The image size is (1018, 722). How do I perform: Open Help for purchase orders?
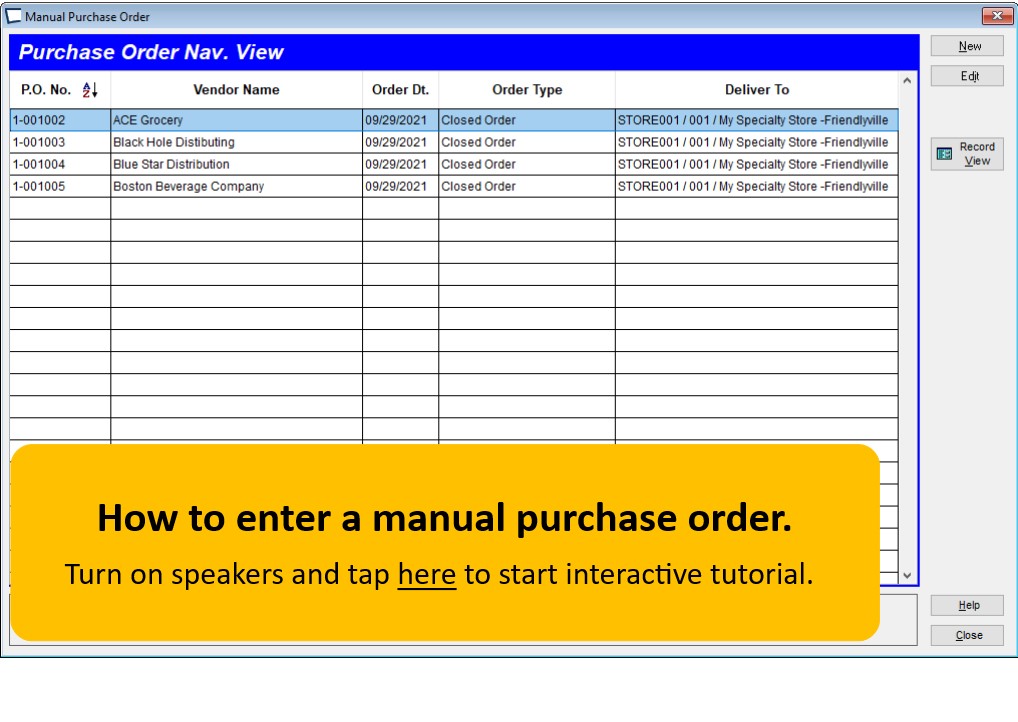click(967, 605)
